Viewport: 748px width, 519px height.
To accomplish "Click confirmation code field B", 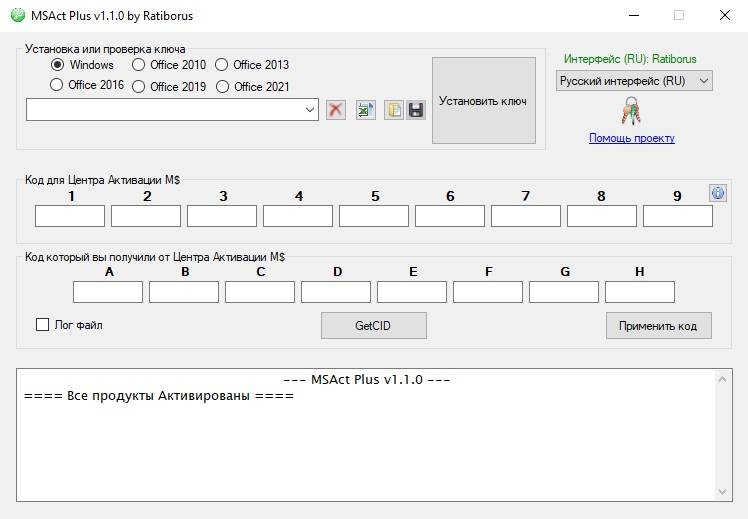I will coord(184,292).
